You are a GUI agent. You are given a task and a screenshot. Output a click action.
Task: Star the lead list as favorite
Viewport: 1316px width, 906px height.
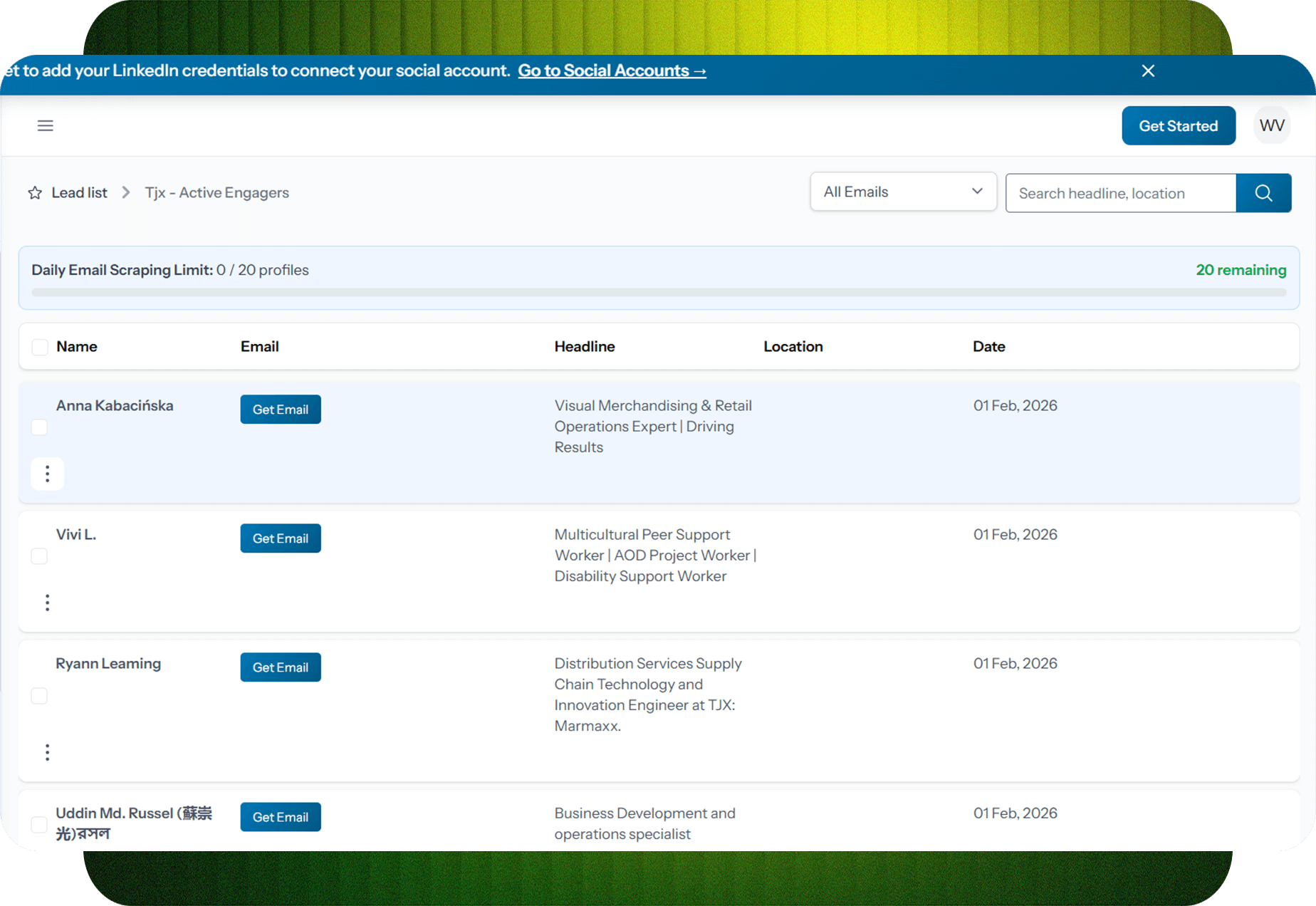35,193
